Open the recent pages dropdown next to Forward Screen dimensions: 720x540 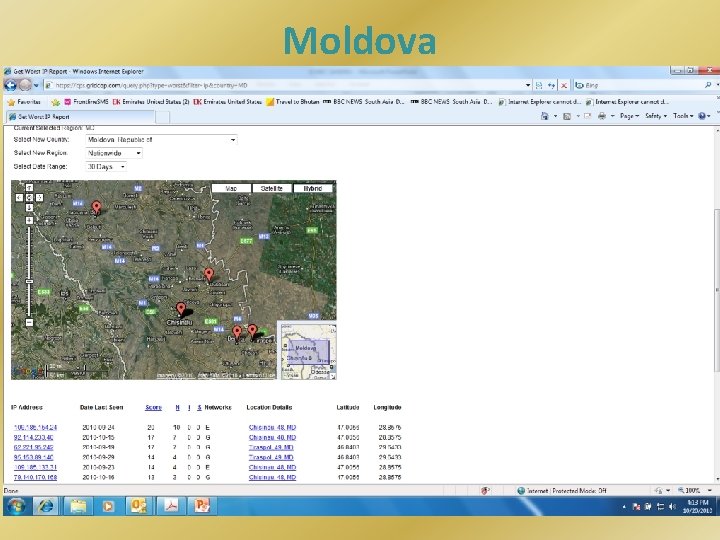point(36,85)
